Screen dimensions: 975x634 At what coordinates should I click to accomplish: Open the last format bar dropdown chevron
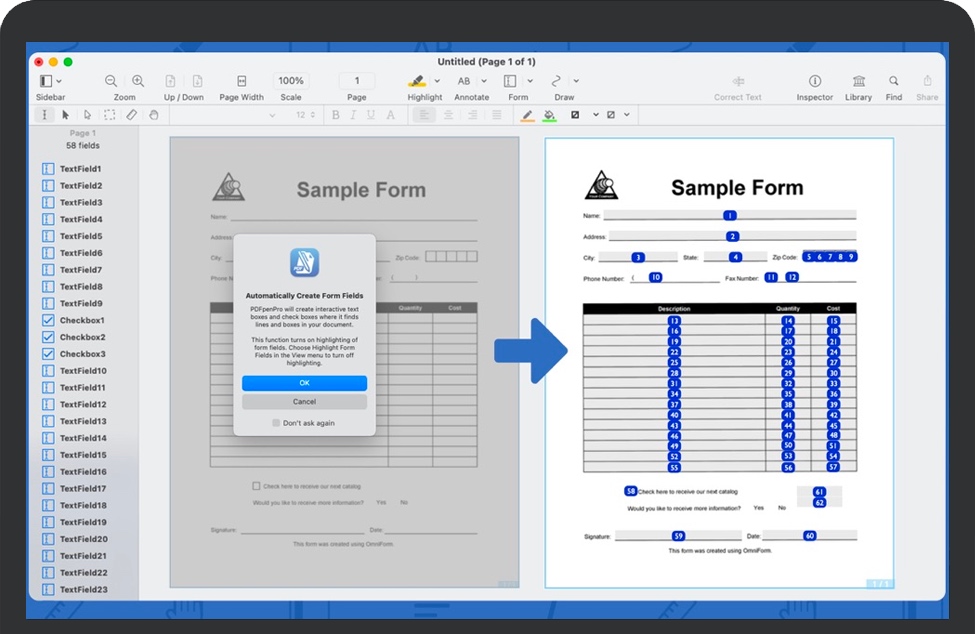point(627,115)
